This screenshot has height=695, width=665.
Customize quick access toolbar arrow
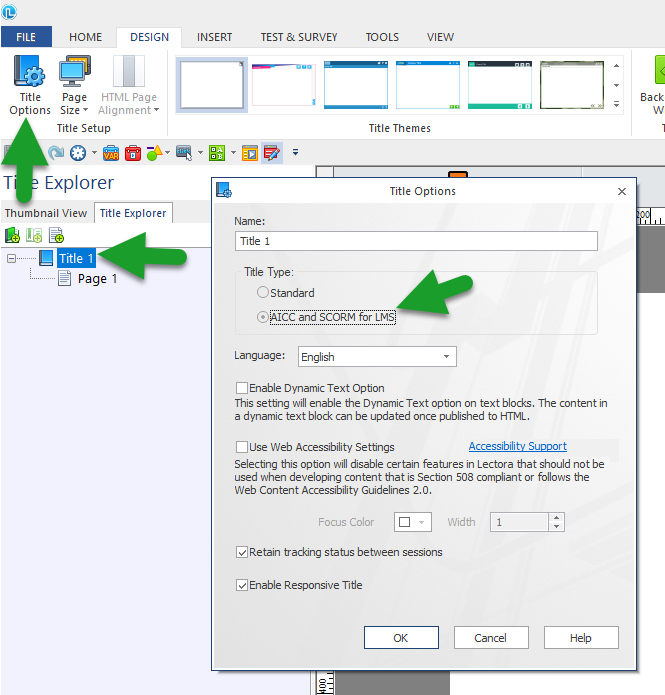point(295,153)
